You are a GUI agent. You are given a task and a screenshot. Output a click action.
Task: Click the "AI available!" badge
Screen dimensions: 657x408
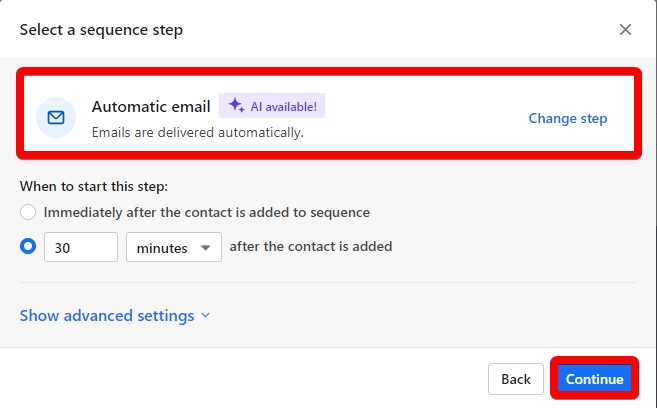coord(272,106)
